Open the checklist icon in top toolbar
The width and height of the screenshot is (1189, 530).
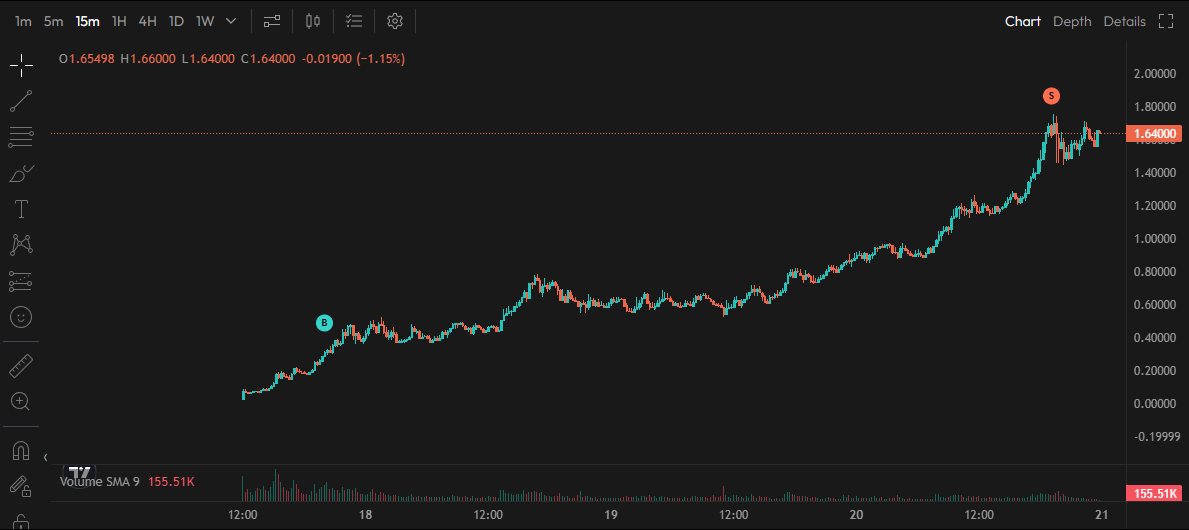click(354, 21)
